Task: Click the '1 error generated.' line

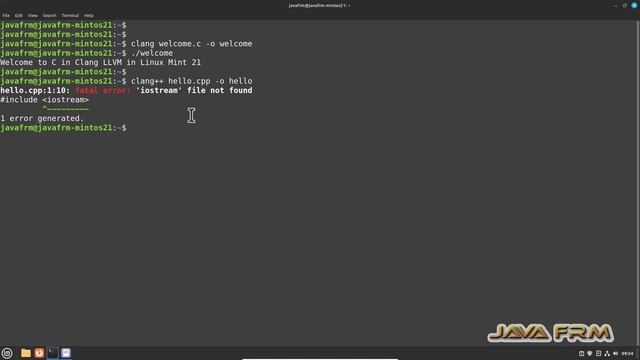Action: [42, 118]
